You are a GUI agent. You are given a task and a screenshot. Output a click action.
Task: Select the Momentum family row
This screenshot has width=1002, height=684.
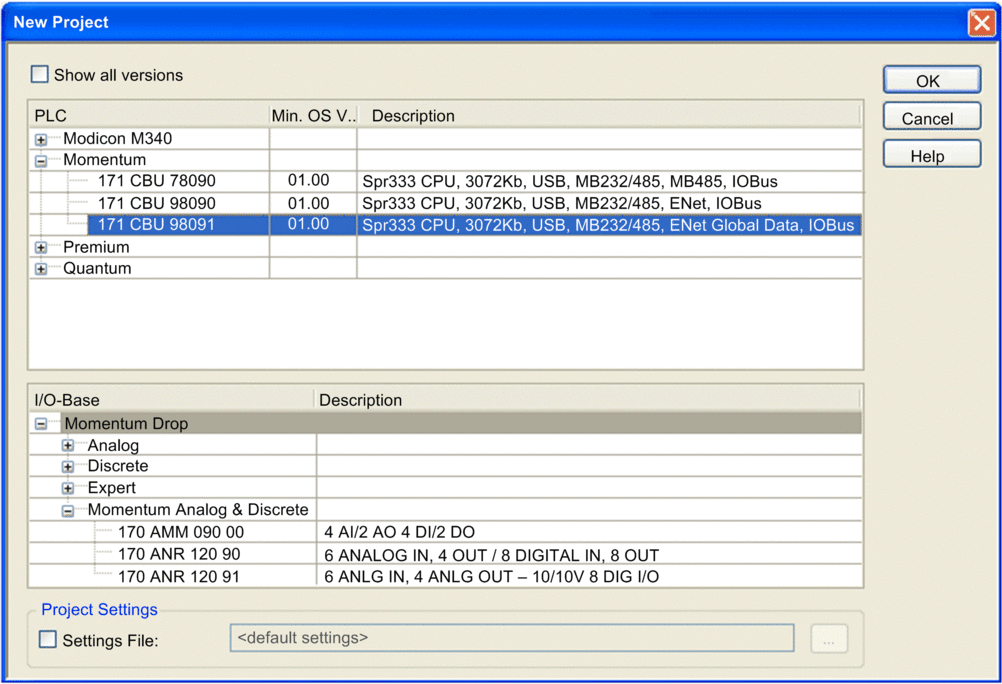(104, 160)
